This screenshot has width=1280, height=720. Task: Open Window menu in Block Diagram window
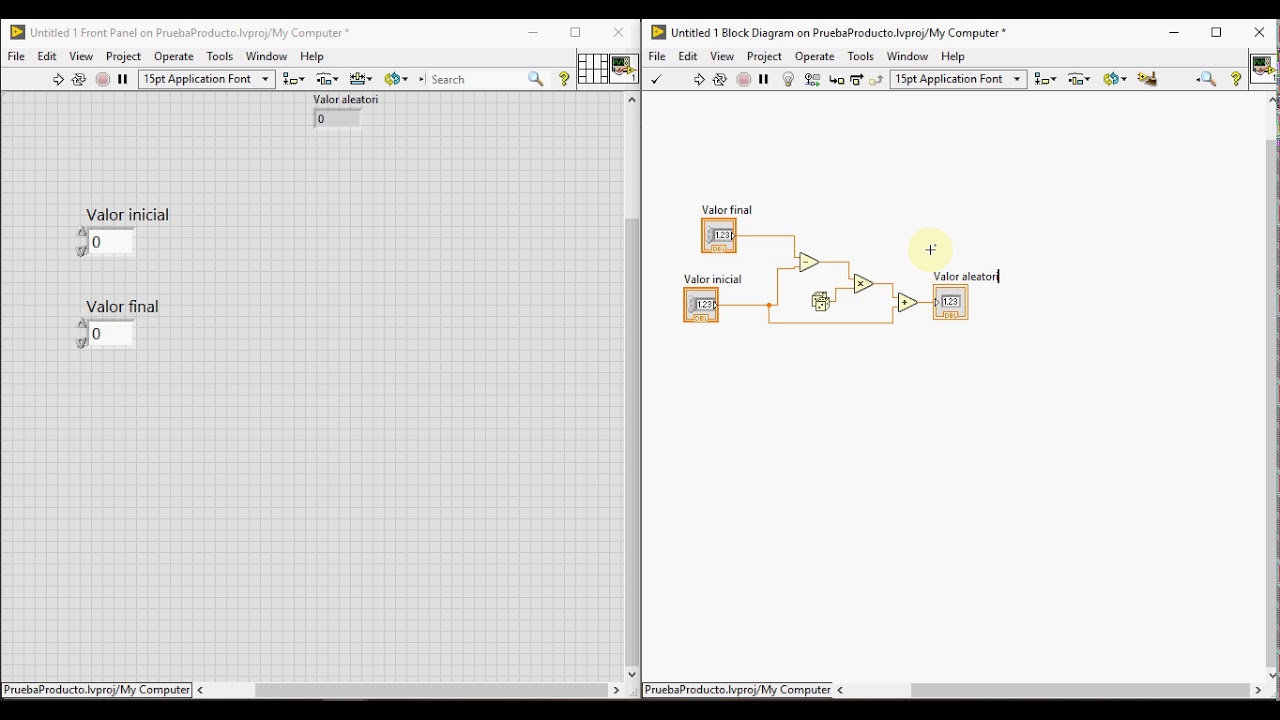tap(908, 56)
